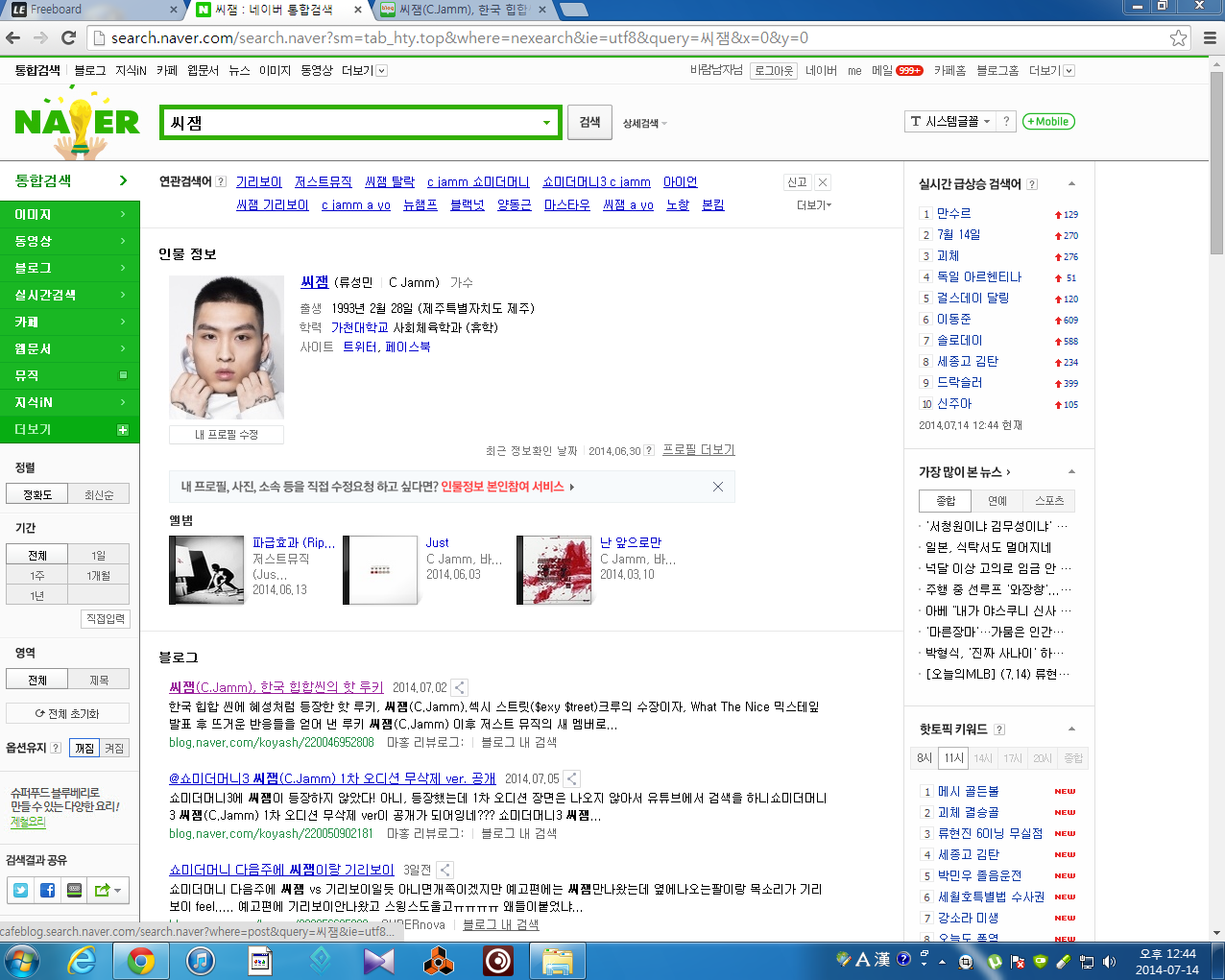
Task: Open the 프로필 더보기 link
Action: pyautogui.click(x=698, y=450)
